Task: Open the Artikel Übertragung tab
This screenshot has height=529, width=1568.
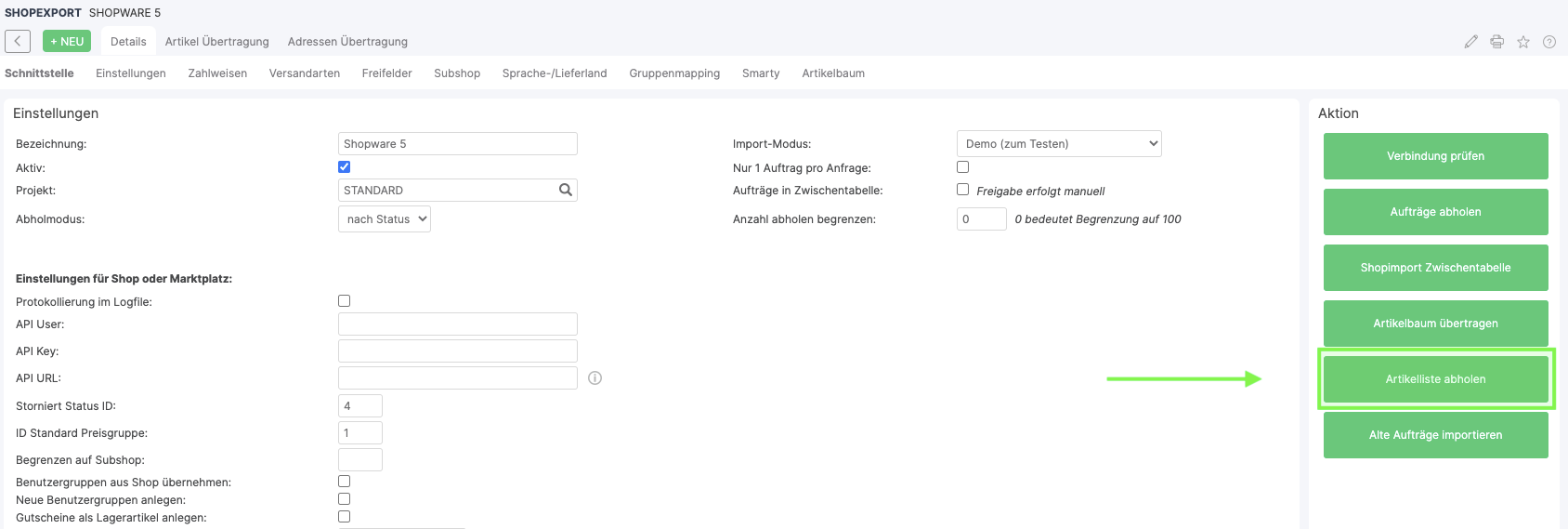Action: click(x=217, y=42)
